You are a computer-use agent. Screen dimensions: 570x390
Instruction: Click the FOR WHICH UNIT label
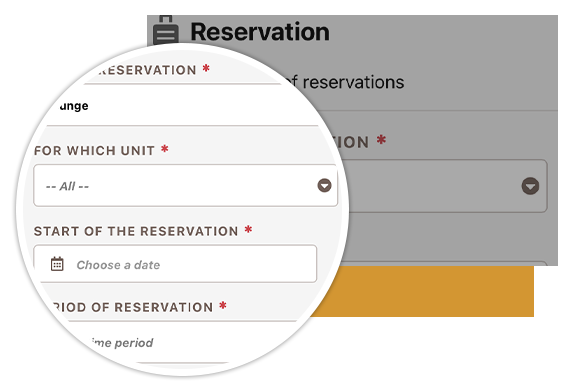94,150
